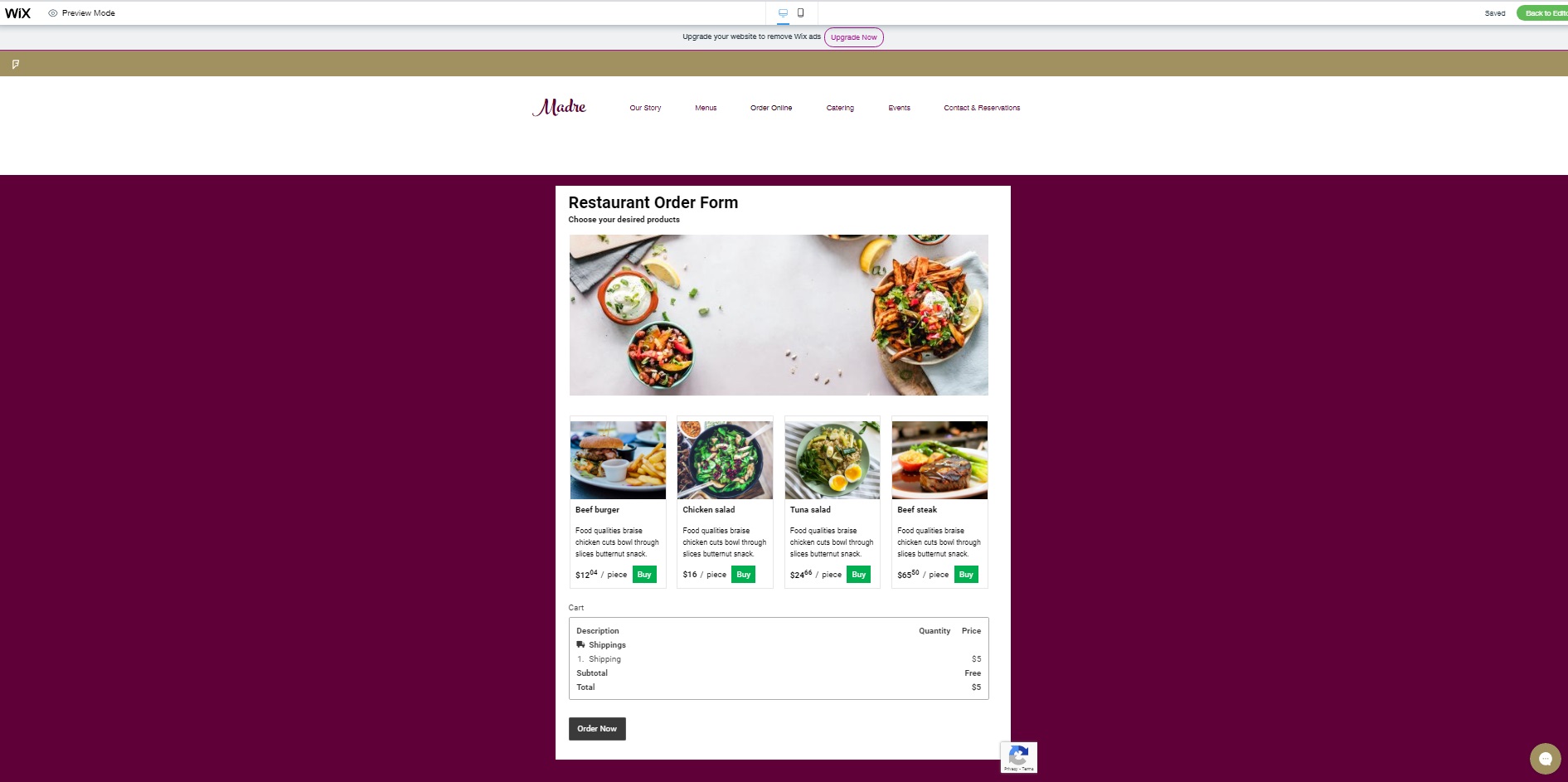Click the flag icon in gold bar
This screenshot has height=782, width=1568.
(16, 64)
